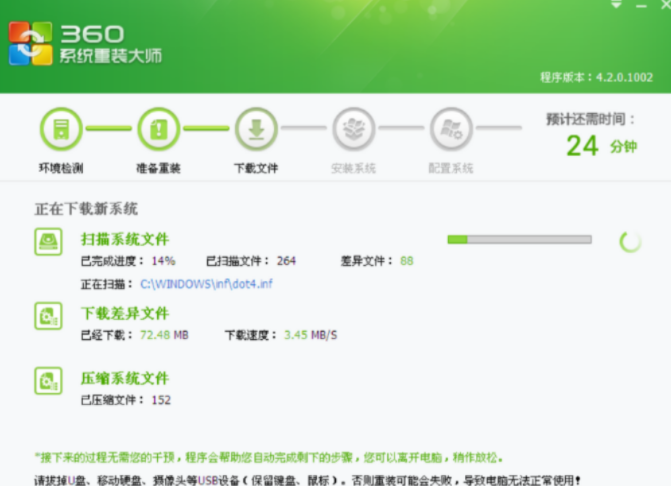671x486 pixels.
Task: Click the 已扫描文件 264 value
Action: (x=286, y=261)
